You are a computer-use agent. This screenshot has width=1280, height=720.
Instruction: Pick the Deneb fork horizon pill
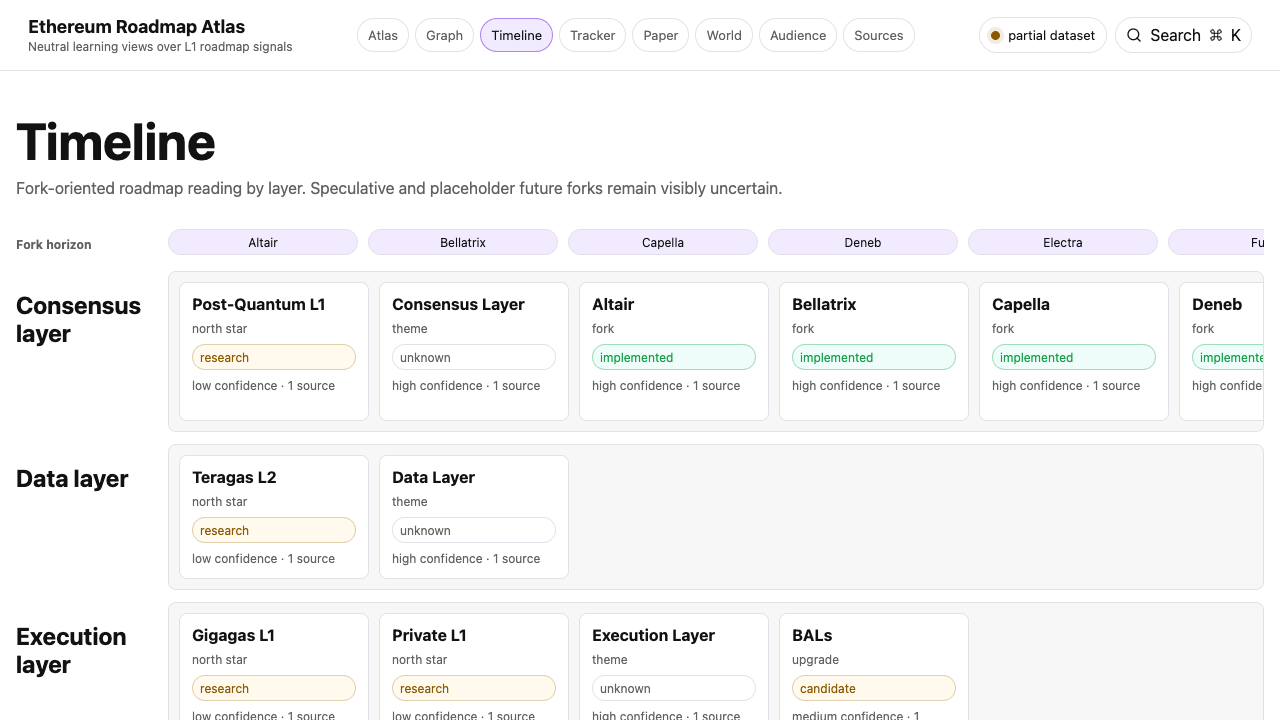click(x=863, y=242)
